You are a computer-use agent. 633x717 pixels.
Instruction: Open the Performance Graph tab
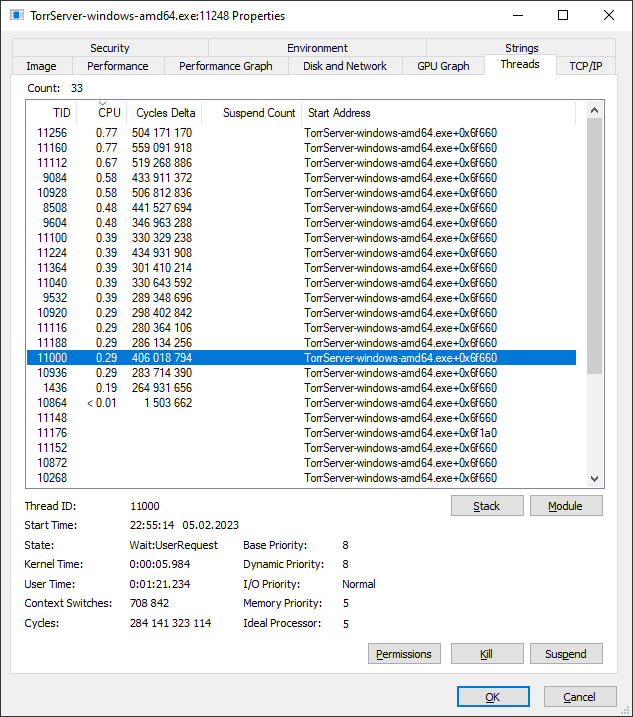coord(226,66)
